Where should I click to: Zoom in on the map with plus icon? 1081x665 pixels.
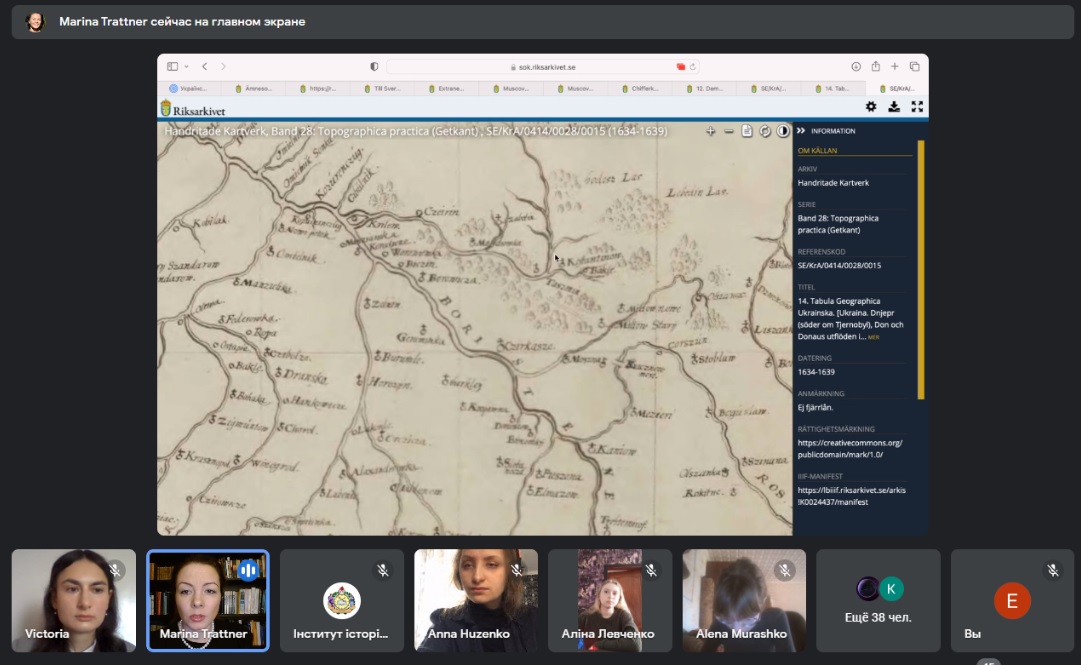(710, 131)
